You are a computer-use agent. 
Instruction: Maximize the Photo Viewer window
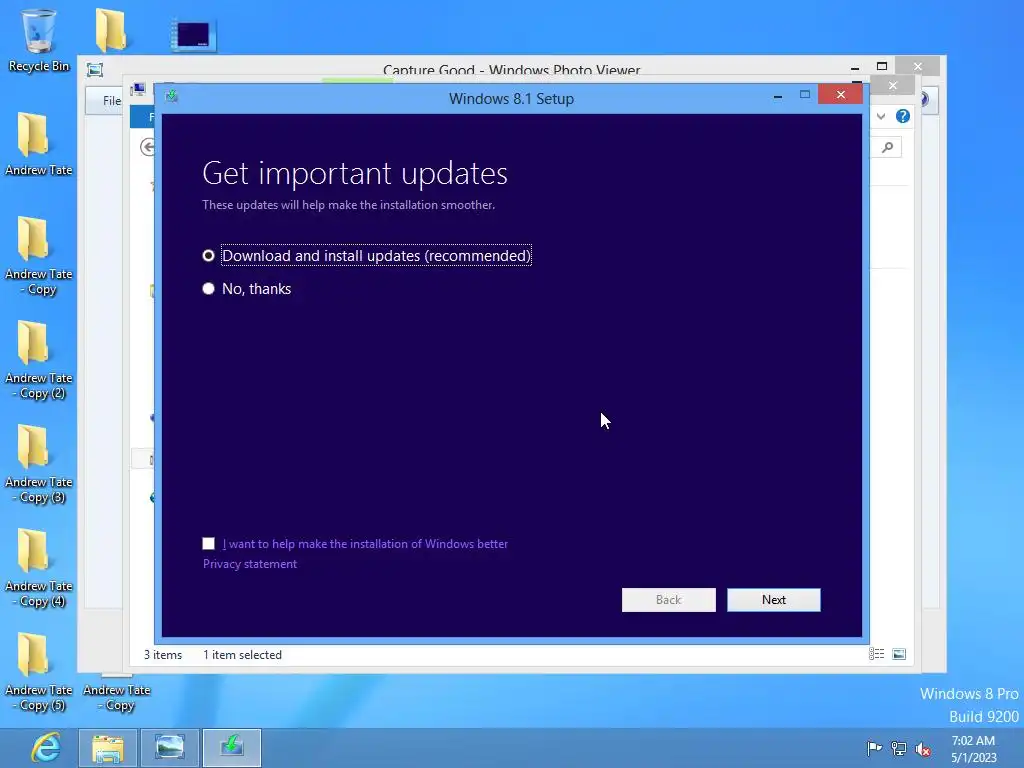point(882,66)
